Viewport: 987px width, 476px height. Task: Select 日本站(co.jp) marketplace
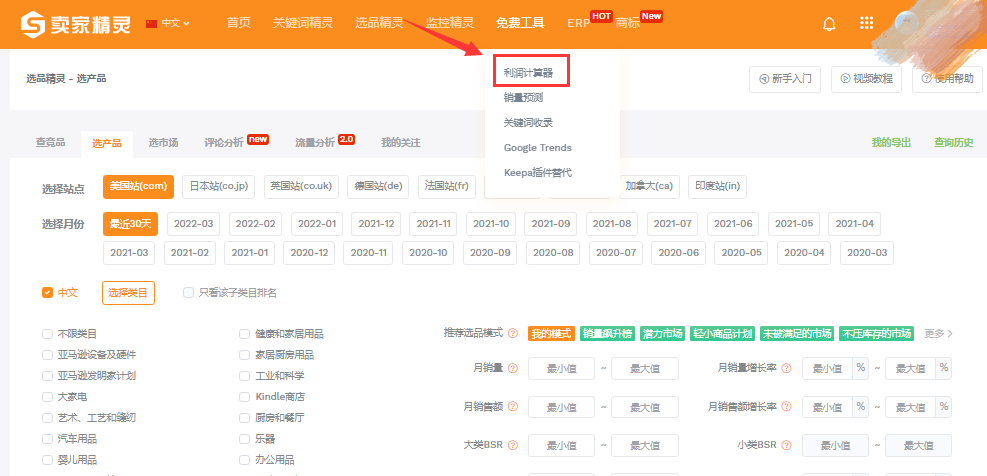click(x=219, y=187)
